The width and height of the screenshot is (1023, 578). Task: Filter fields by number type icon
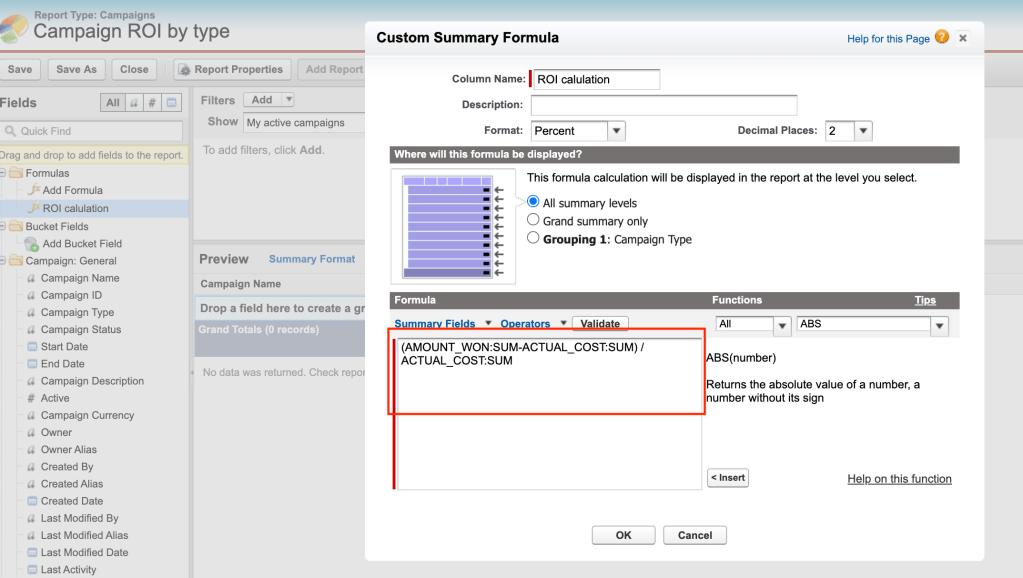(x=152, y=102)
